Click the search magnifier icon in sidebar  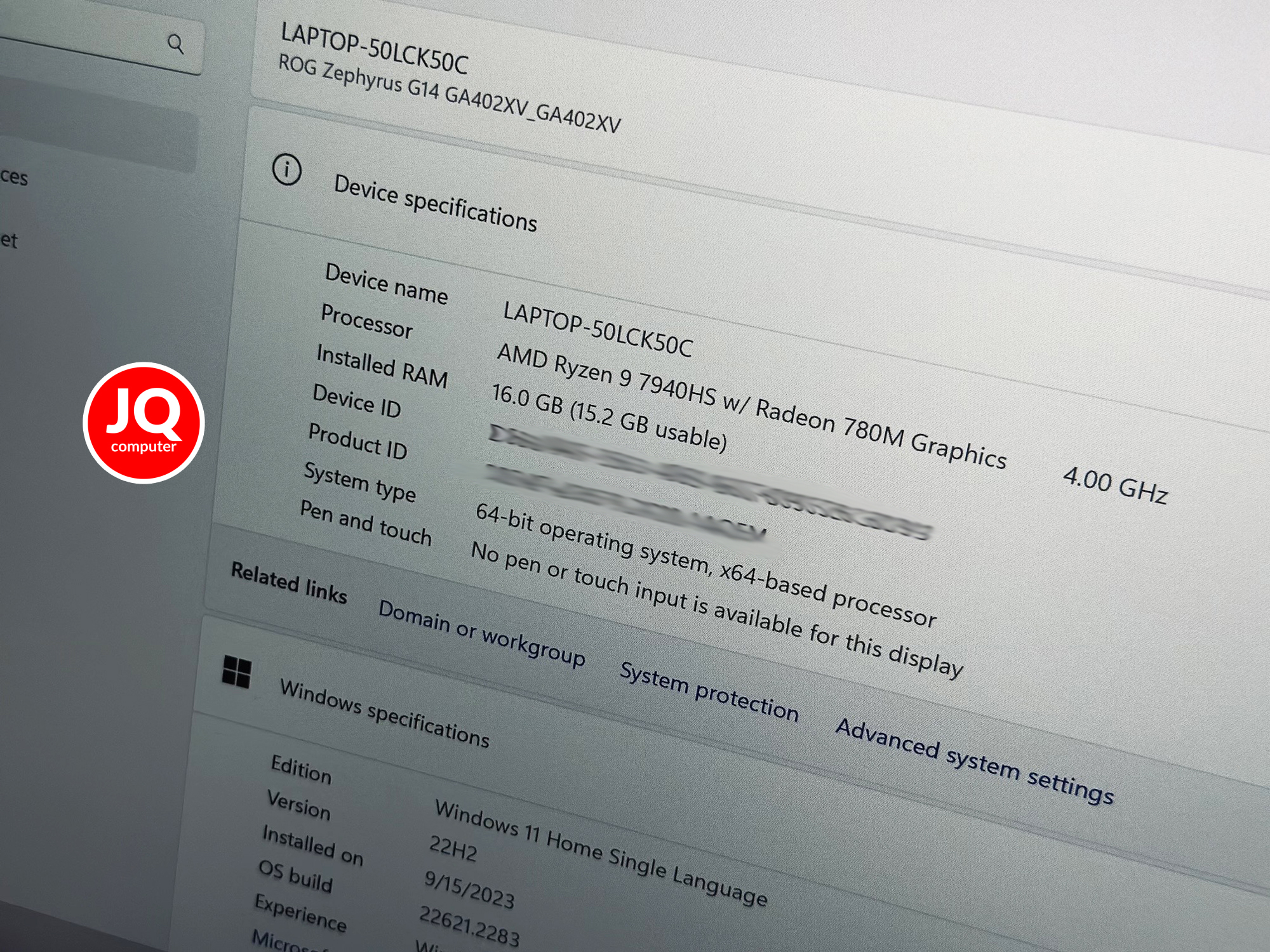[176, 44]
